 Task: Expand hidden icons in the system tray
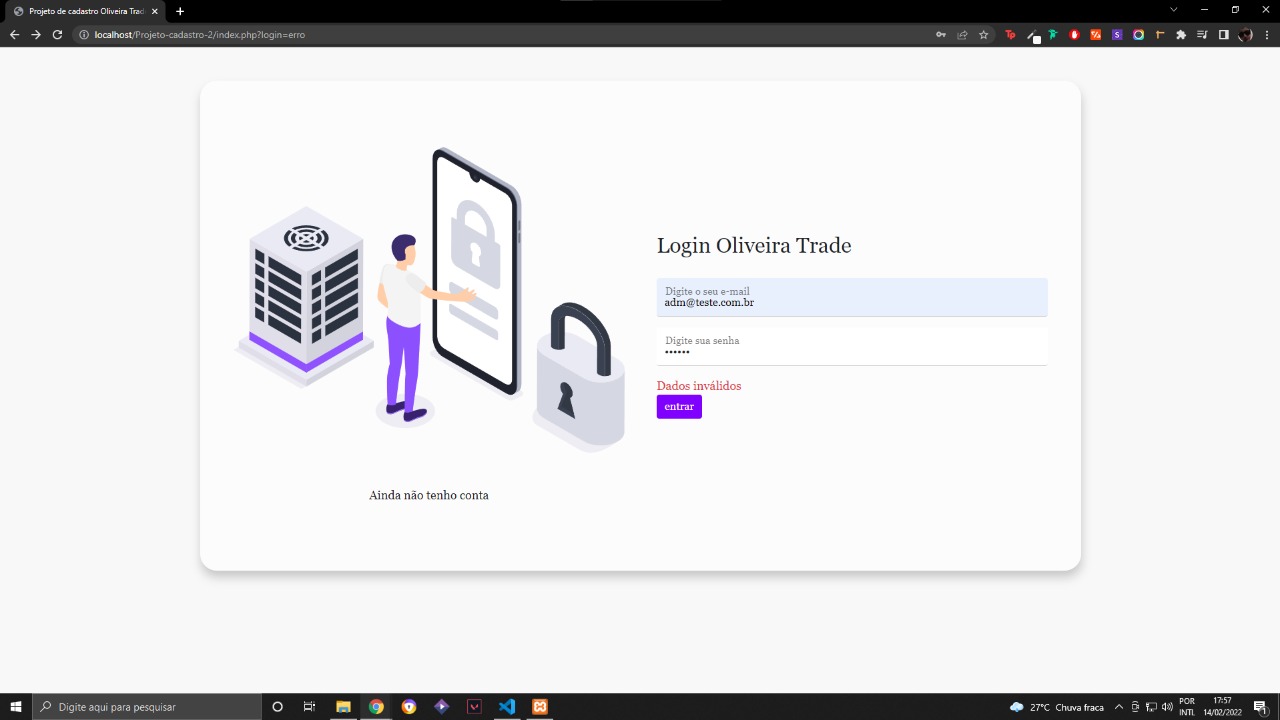(1120, 706)
